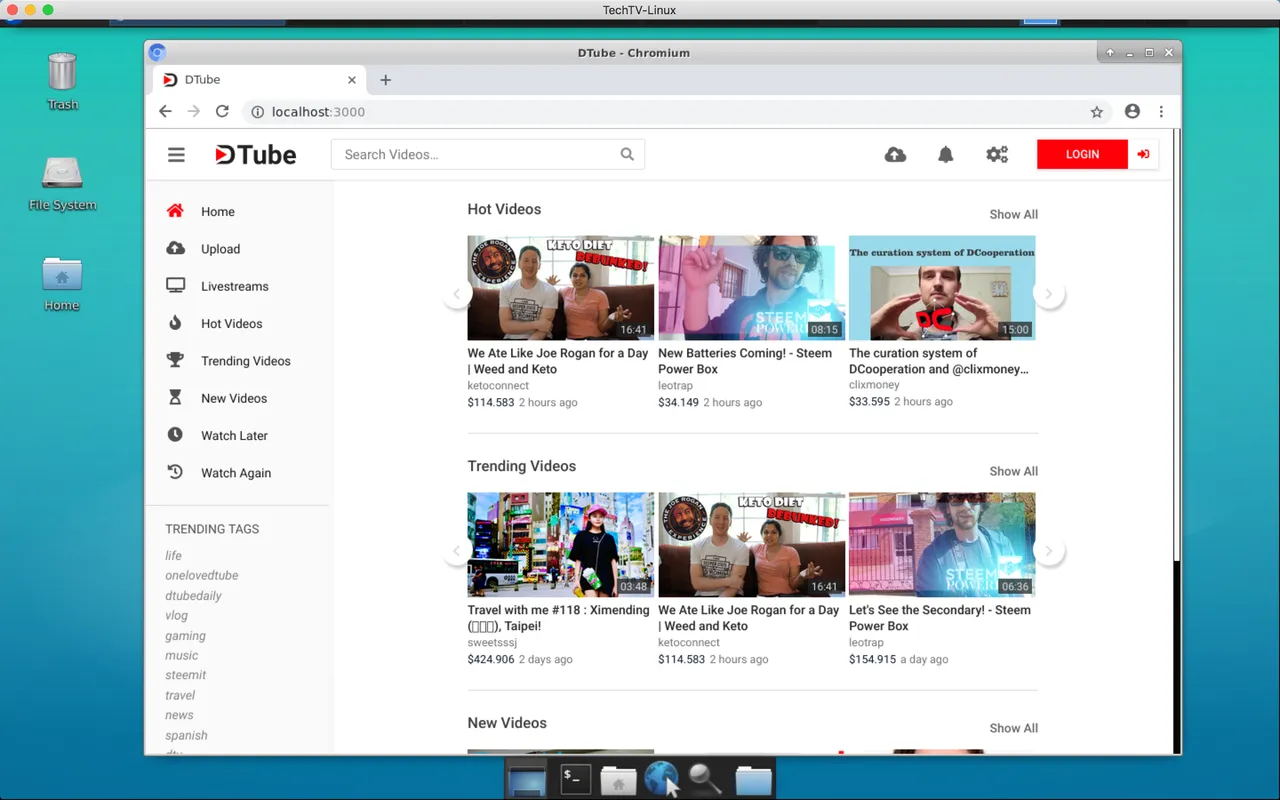Open New Batteries Coming video thumbnail
Screen dimensions: 1280x800
coord(751,288)
